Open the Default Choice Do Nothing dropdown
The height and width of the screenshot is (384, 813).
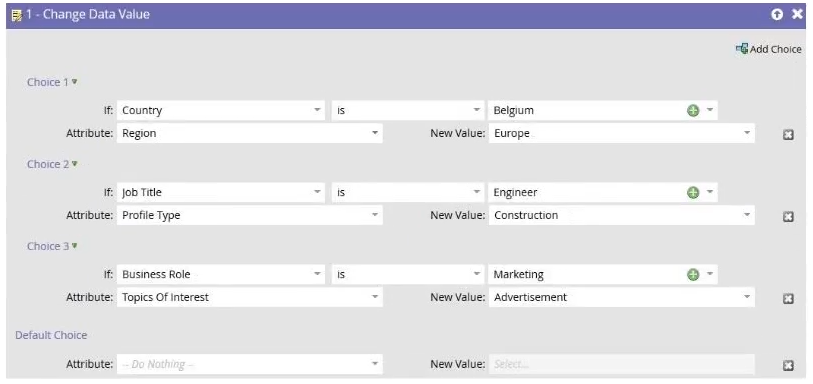click(x=250, y=364)
